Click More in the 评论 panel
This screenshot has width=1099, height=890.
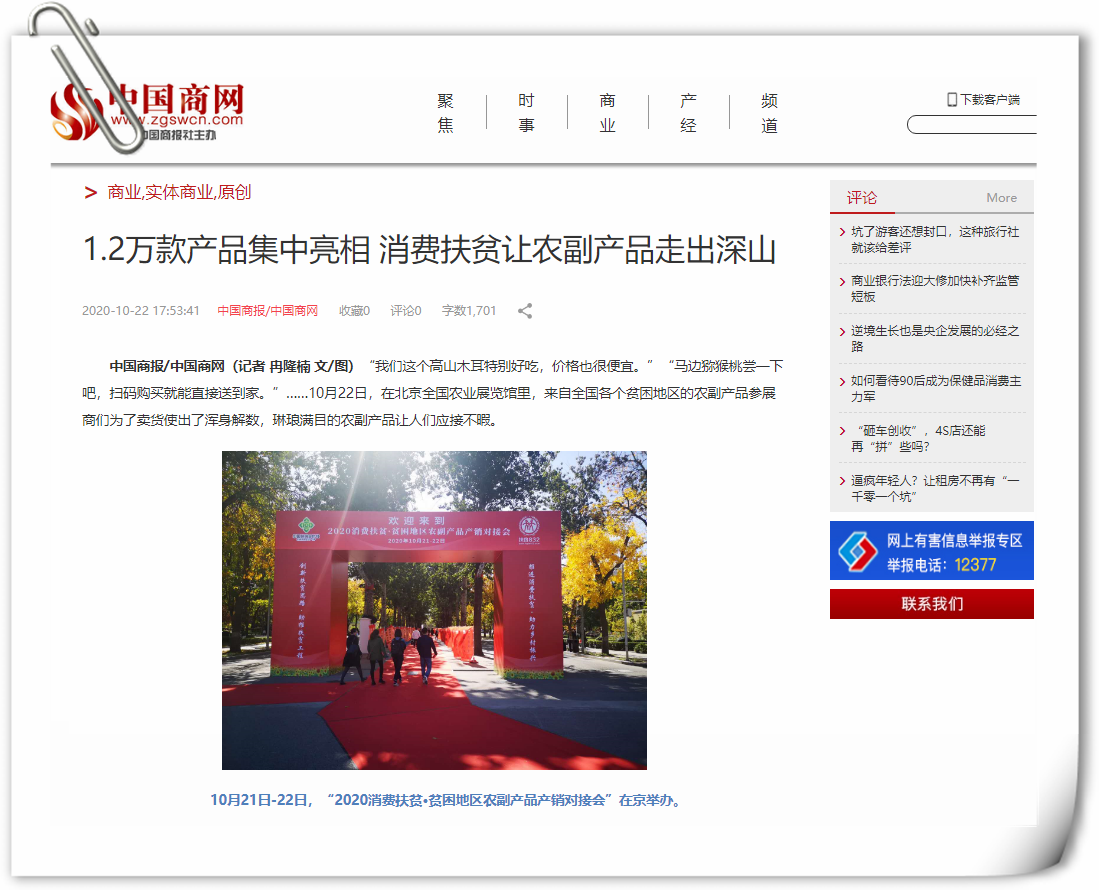point(1001,198)
